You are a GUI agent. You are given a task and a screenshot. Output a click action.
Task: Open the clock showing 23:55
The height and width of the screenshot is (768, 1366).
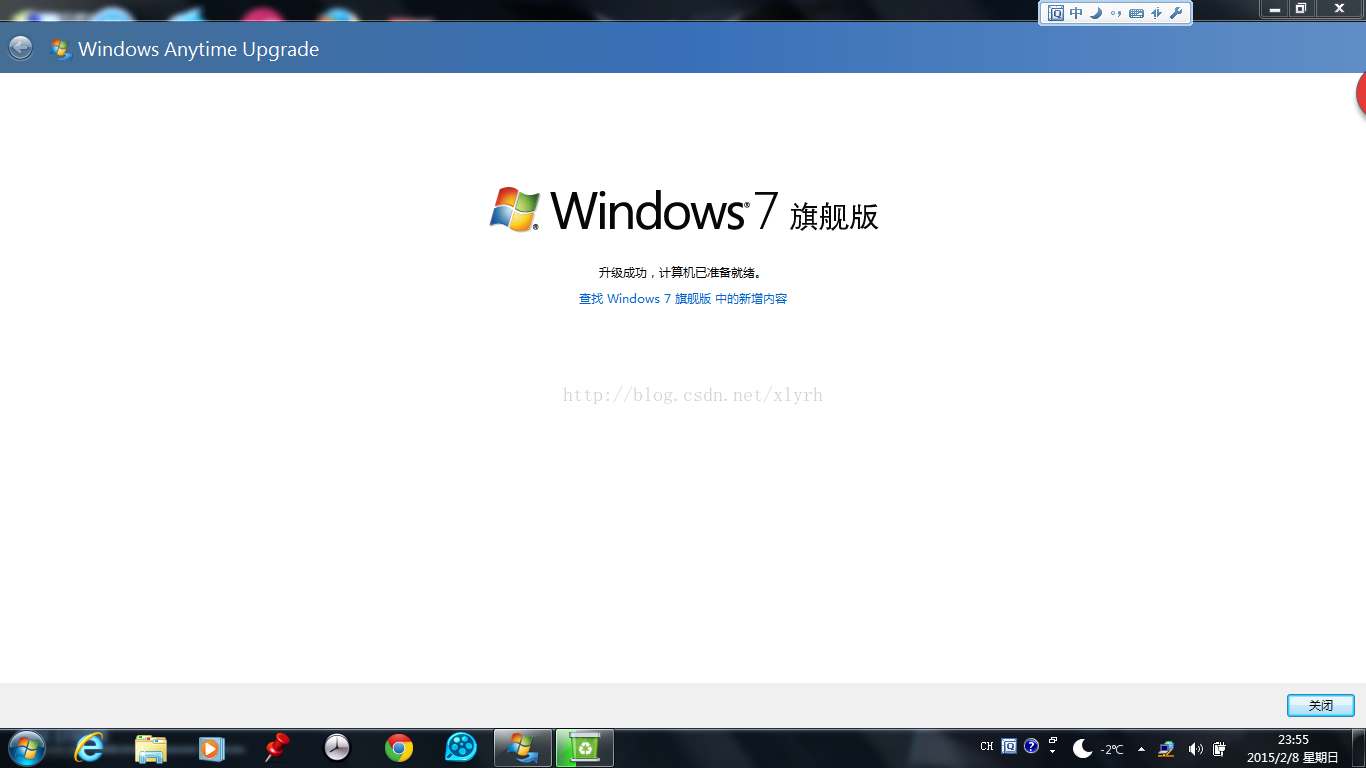click(1293, 748)
